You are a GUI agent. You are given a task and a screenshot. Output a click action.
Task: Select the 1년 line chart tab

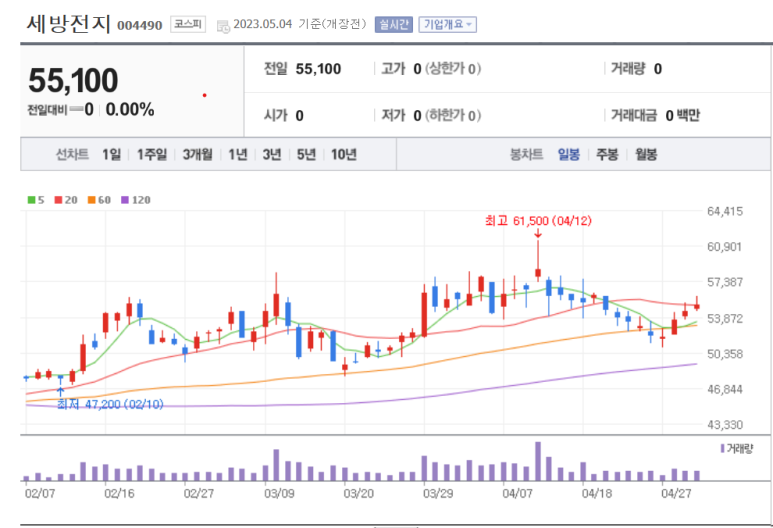click(x=238, y=155)
